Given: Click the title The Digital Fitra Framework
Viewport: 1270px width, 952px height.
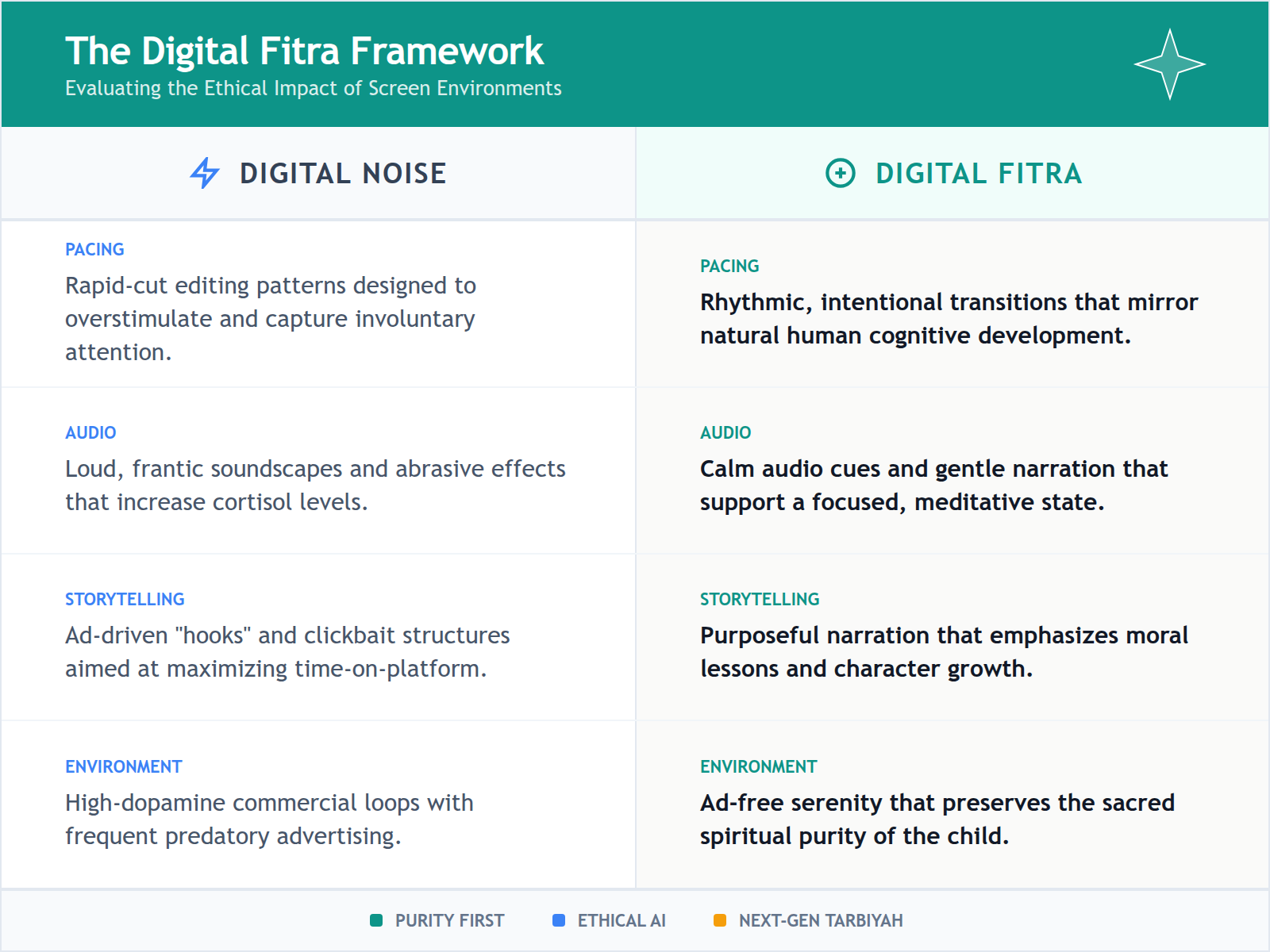Looking at the screenshot, I should click(305, 50).
